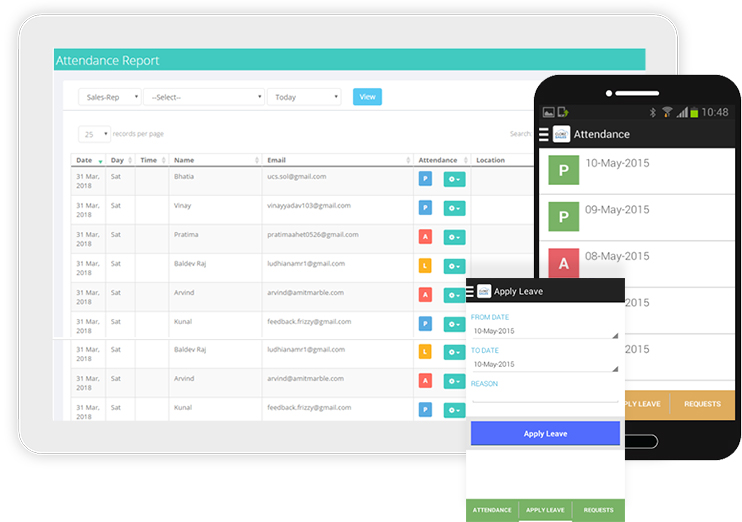Open FROM DATE picker in Apply Leave

545,331
